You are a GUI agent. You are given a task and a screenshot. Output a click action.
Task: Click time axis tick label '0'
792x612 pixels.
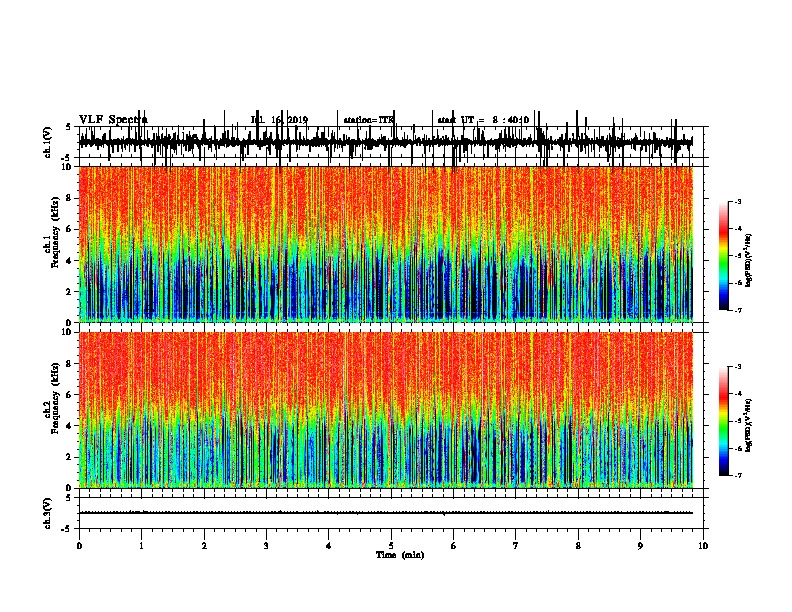pyautogui.click(x=79, y=546)
